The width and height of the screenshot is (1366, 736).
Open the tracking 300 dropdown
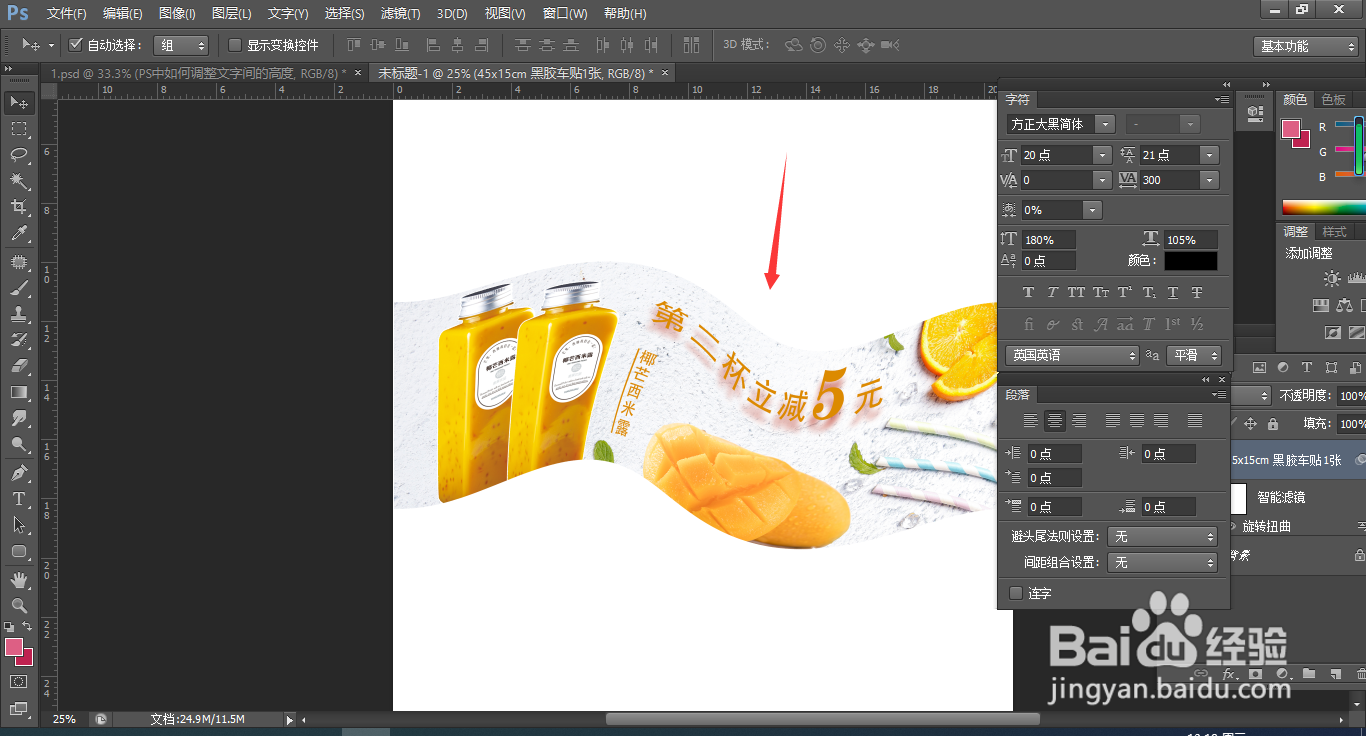1209,180
